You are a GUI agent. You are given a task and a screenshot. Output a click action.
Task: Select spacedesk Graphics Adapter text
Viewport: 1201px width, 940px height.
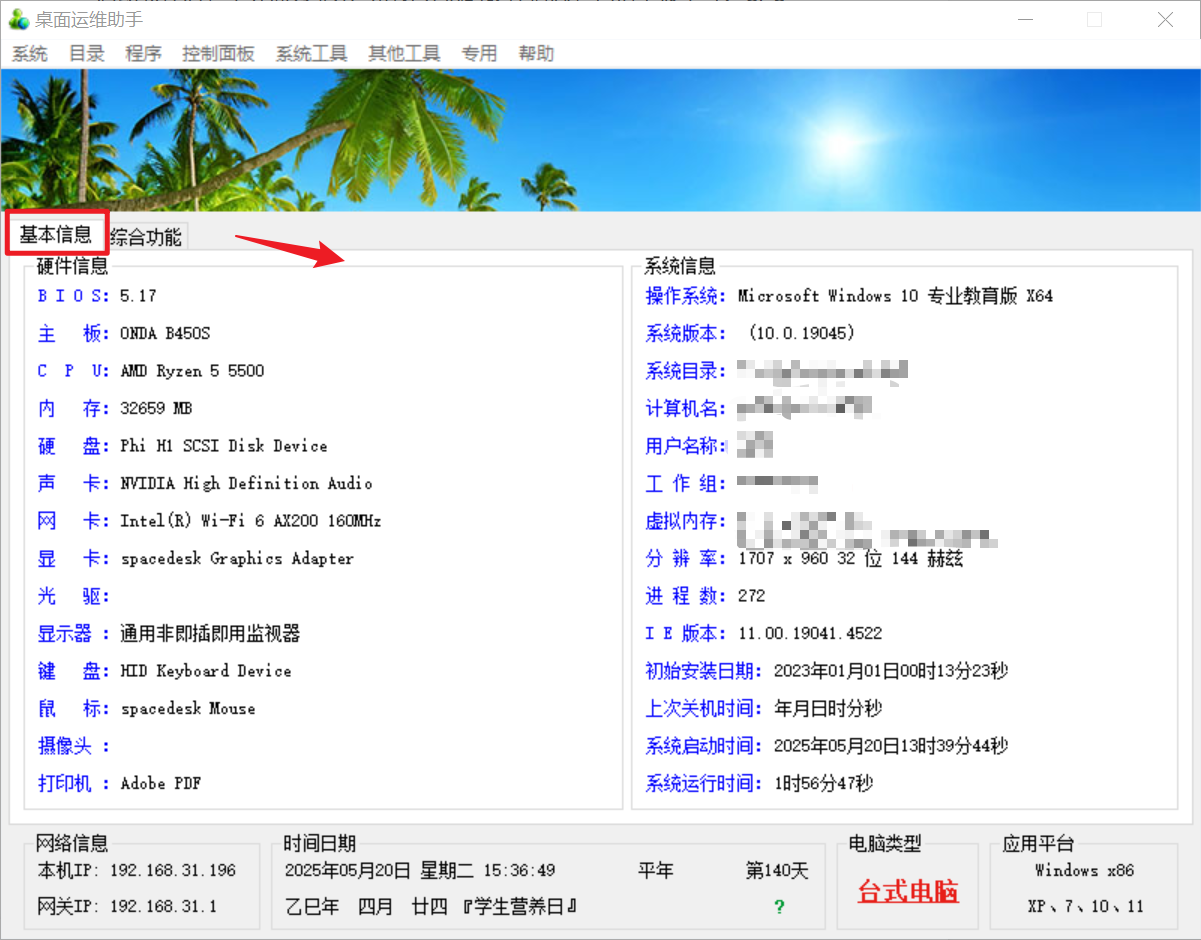tap(237, 559)
